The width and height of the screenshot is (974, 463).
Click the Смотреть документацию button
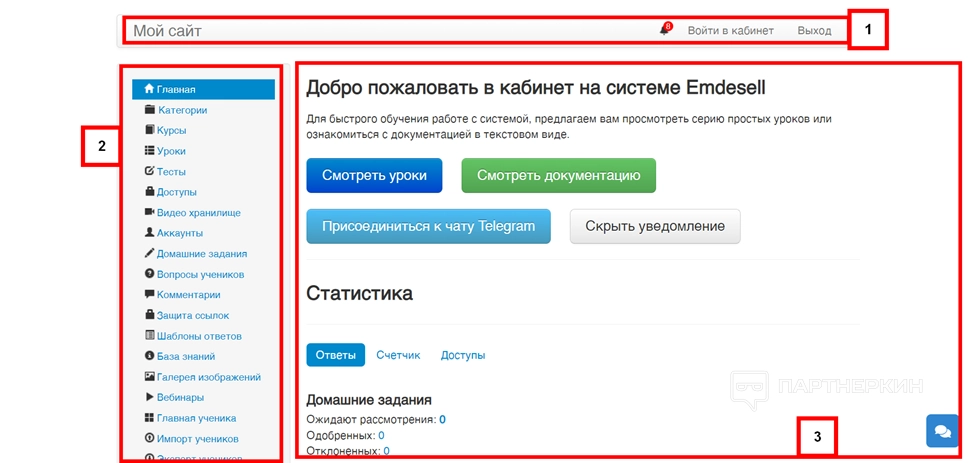click(x=558, y=175)
